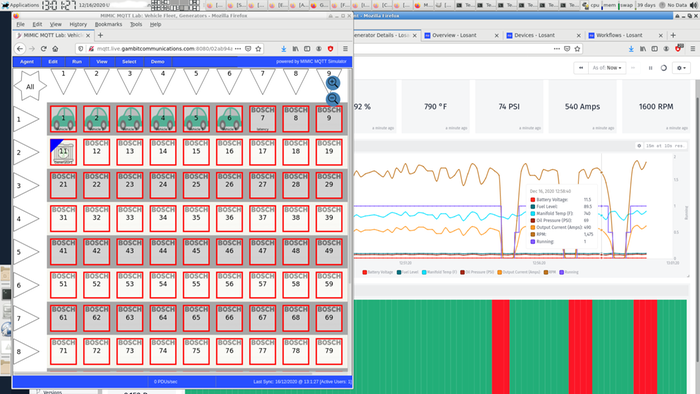Click uBlock shield icon in MIMIC window
This screenshot has height=394, width=700.
point(331,49)
